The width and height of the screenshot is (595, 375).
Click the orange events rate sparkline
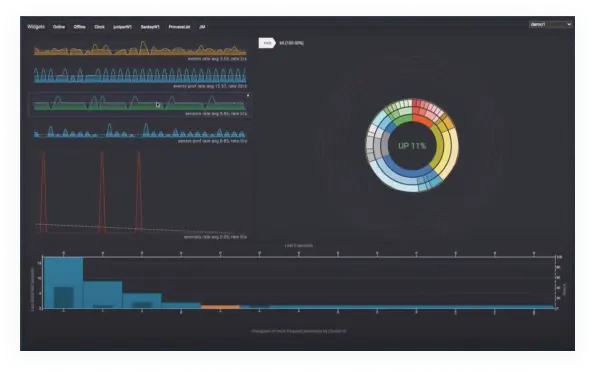pyautogui.click(x=140, y=49)
